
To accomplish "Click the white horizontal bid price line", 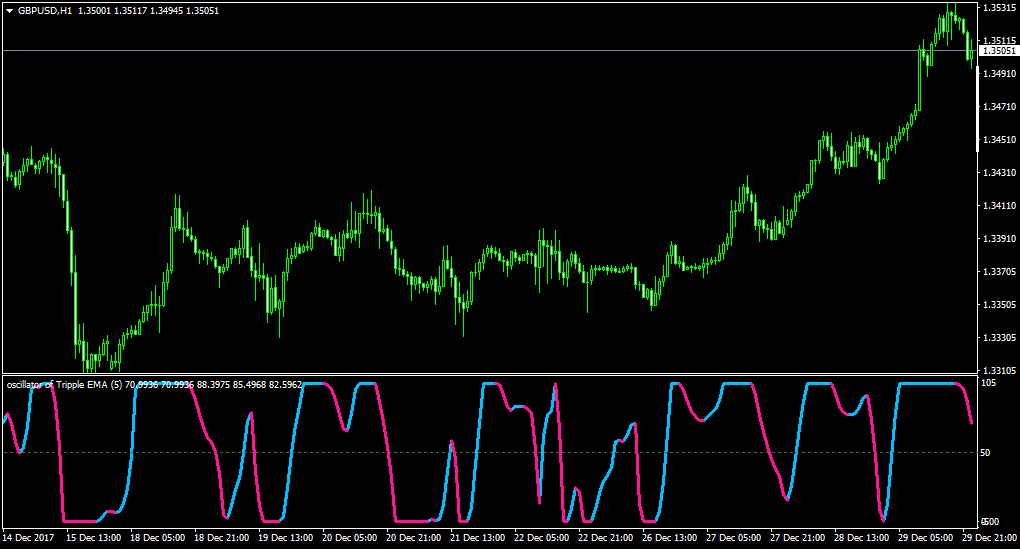I will (x=490, y=50).
